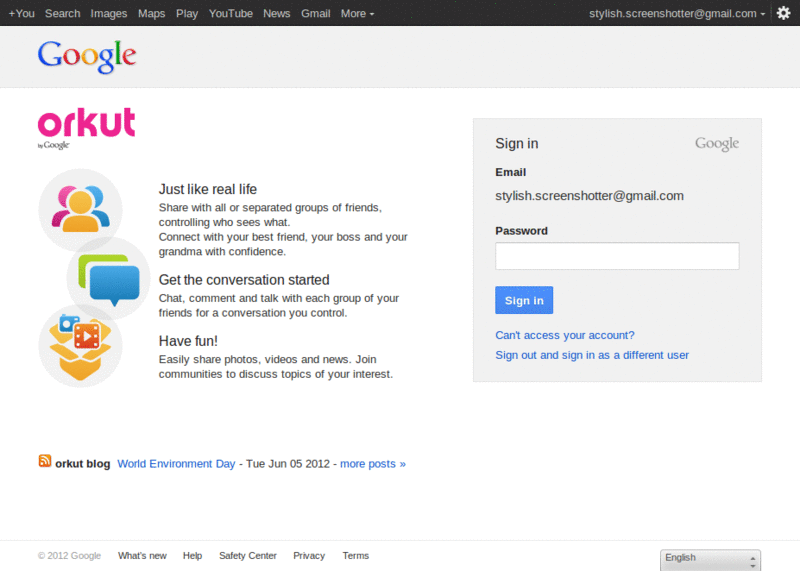Open the Privacy footer link
800x571 pixels.
[309, 556]
